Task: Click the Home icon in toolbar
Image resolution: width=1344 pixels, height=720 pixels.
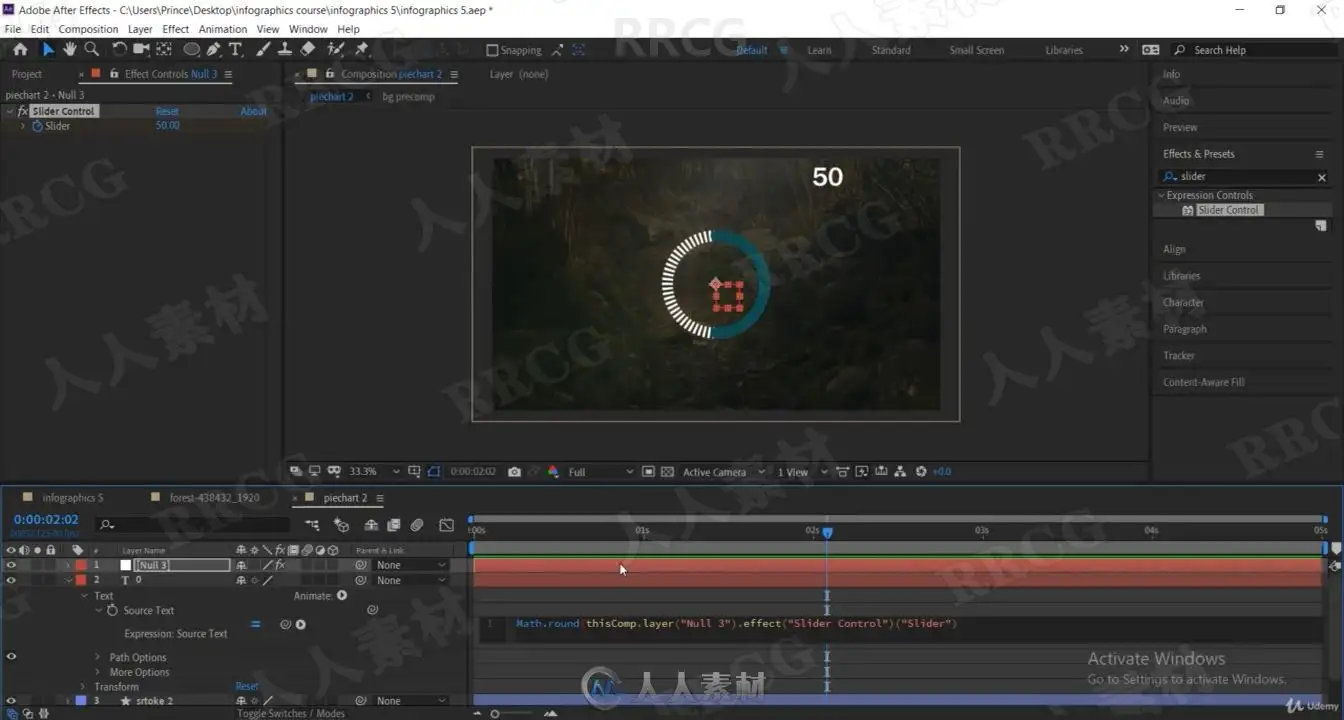Action: click(x=20, y=49)
